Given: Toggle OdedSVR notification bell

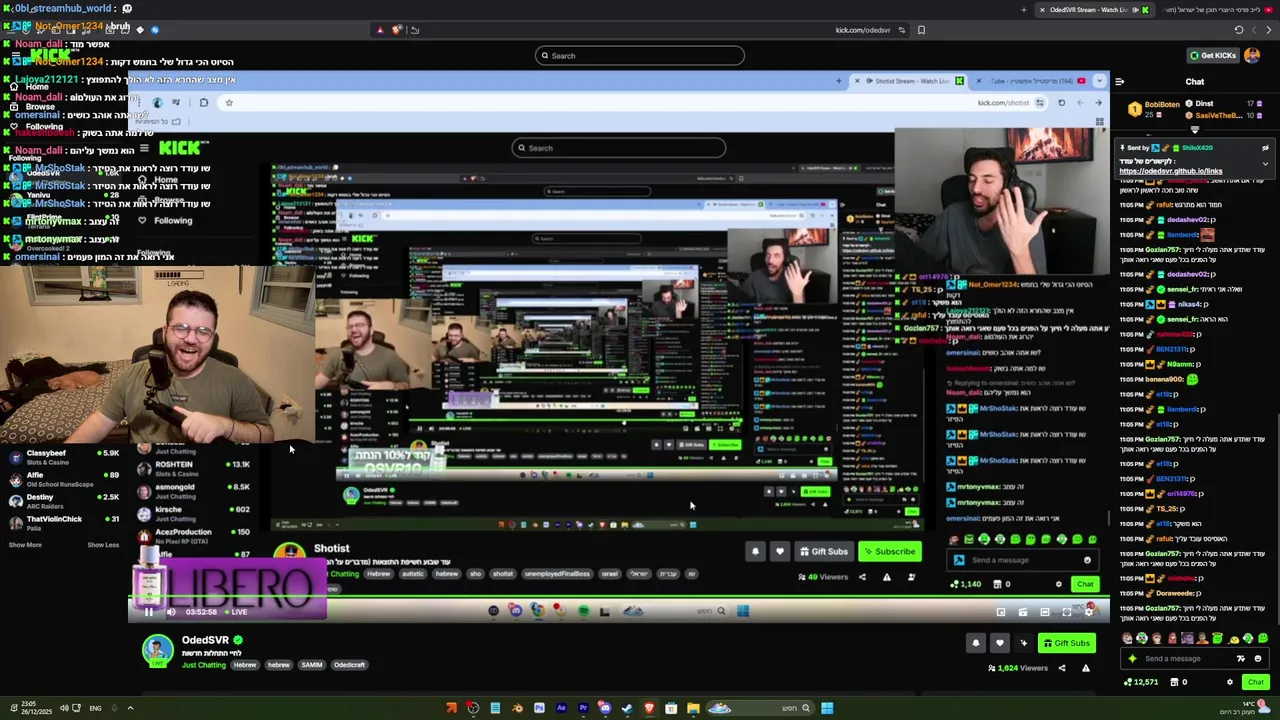Looking at the screenshot, I should pos(976,643).
